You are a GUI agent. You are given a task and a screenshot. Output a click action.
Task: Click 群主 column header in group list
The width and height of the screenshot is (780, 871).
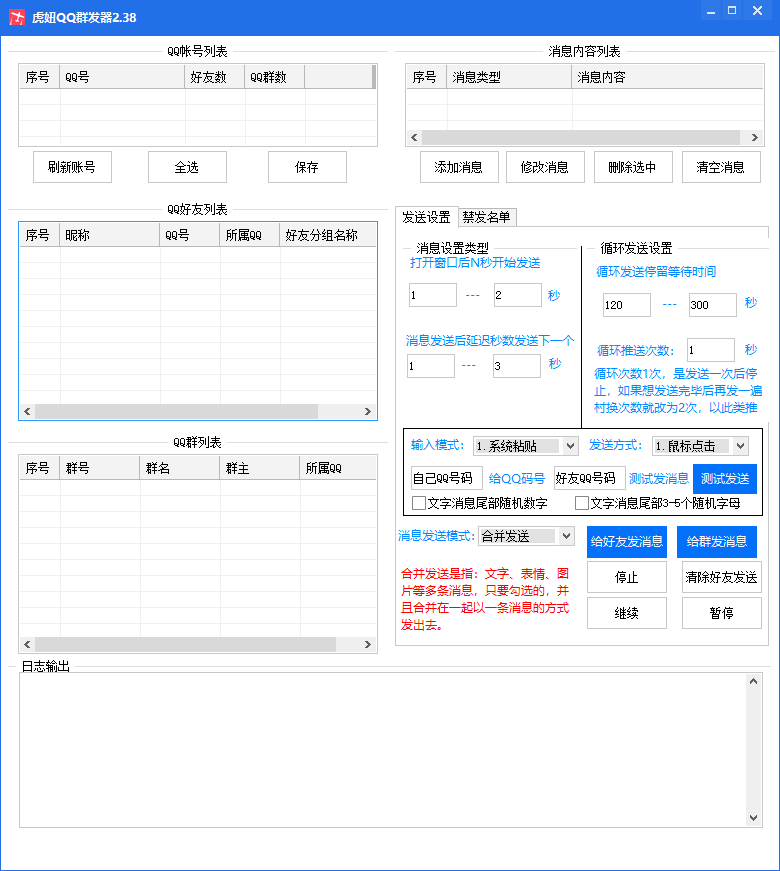pos(259,468)
